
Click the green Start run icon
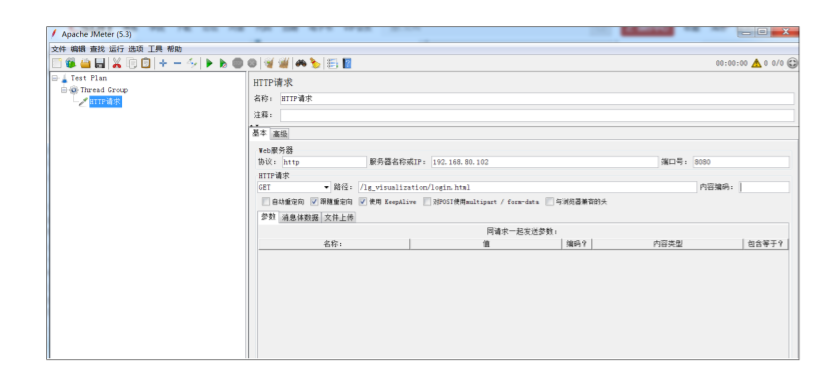tap(209, 63)
